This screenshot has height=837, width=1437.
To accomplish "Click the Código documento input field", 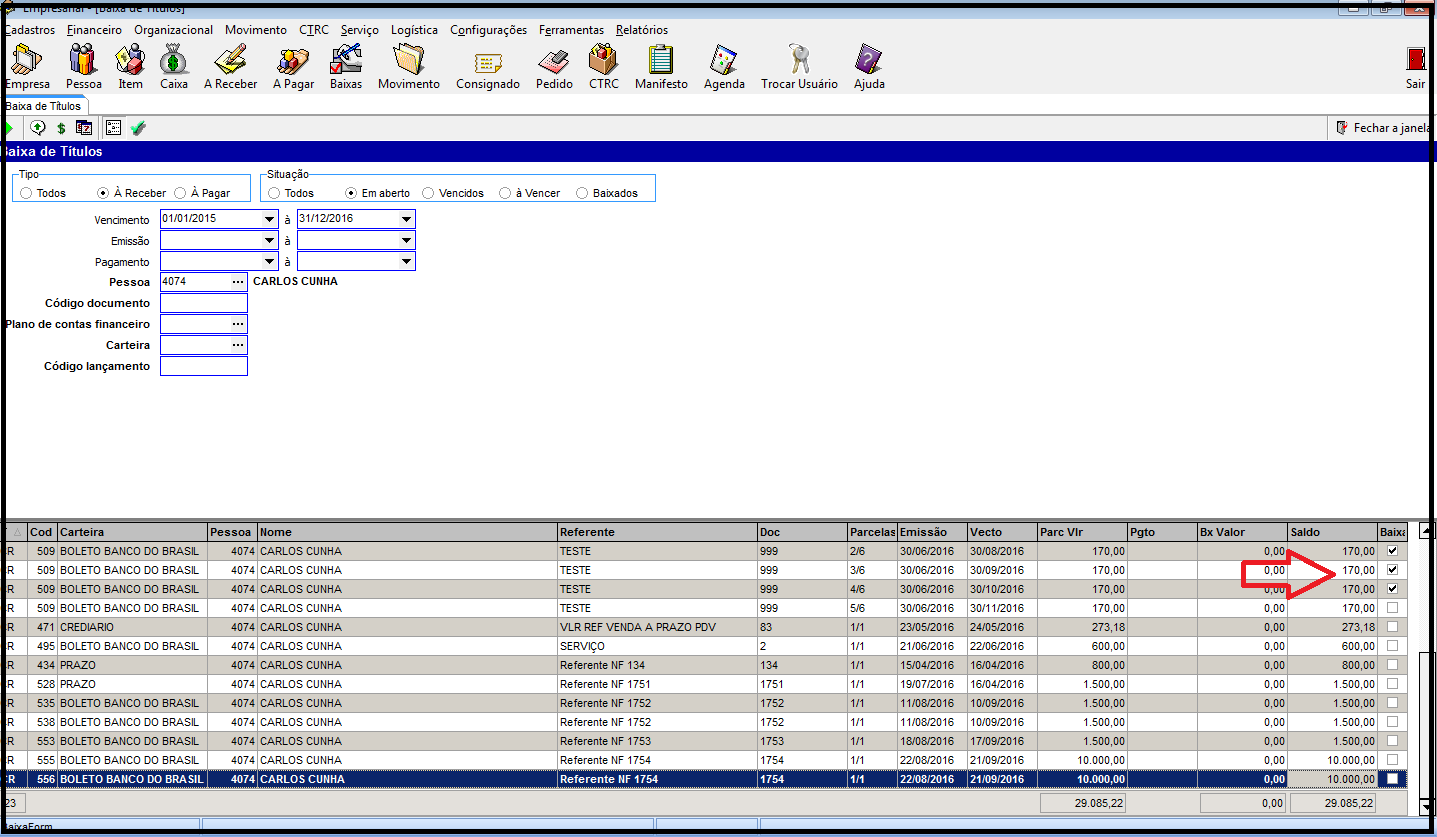I will pyautogui.click(x=203, y=303).
